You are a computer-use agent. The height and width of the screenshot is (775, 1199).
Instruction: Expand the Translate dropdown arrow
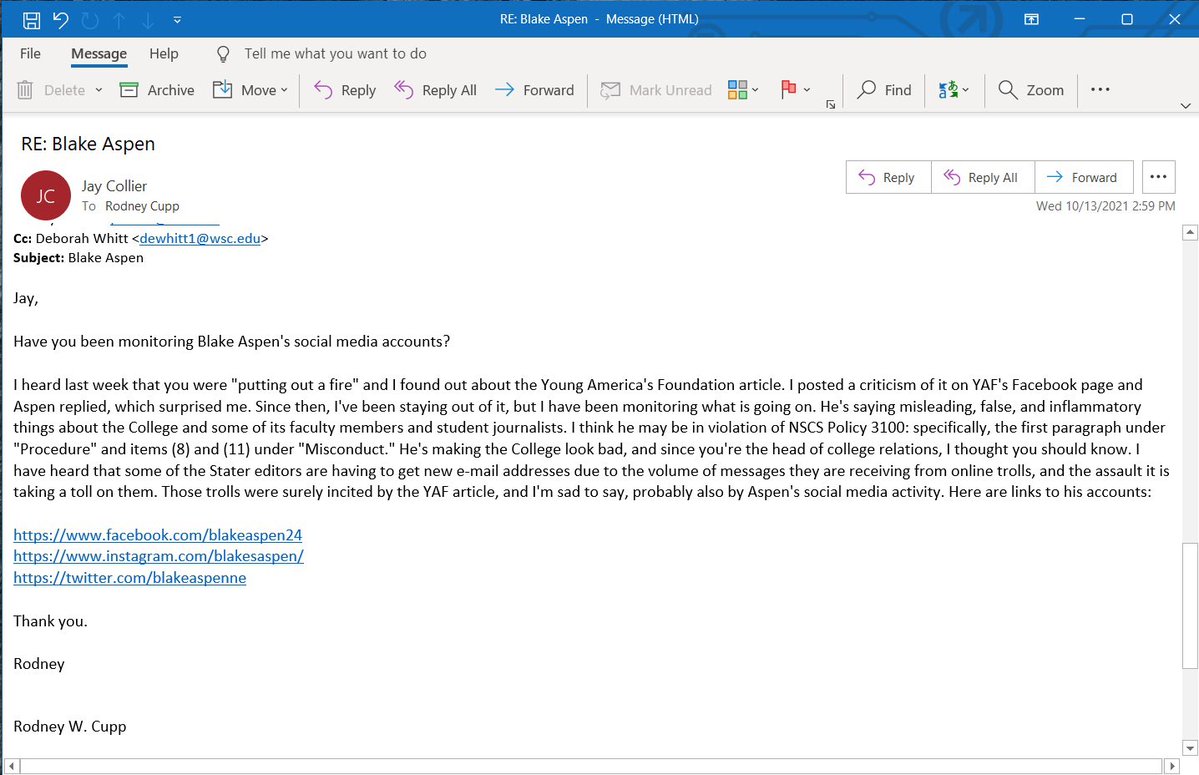point(966,90)
